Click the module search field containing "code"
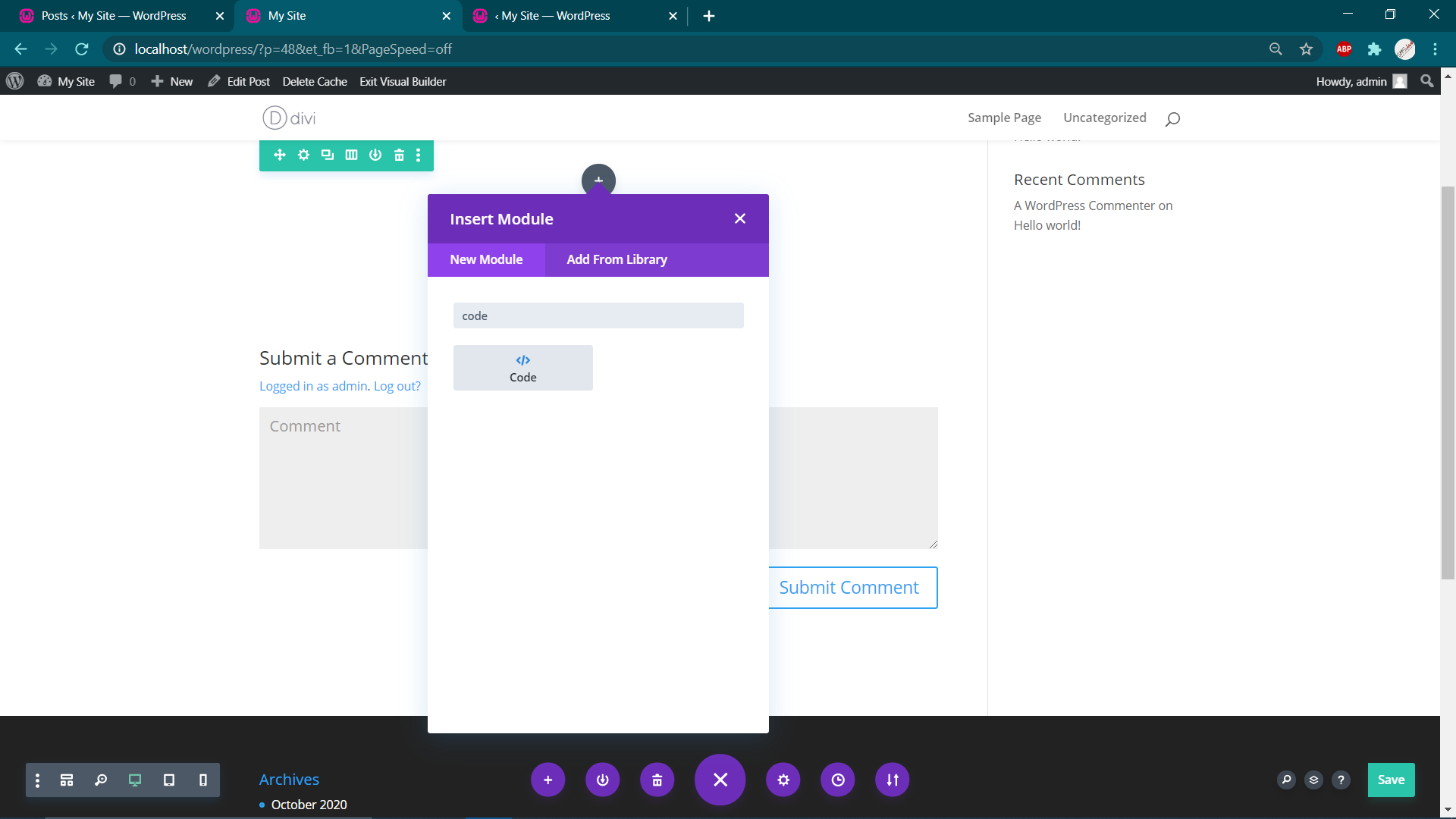 click(598, 315)
